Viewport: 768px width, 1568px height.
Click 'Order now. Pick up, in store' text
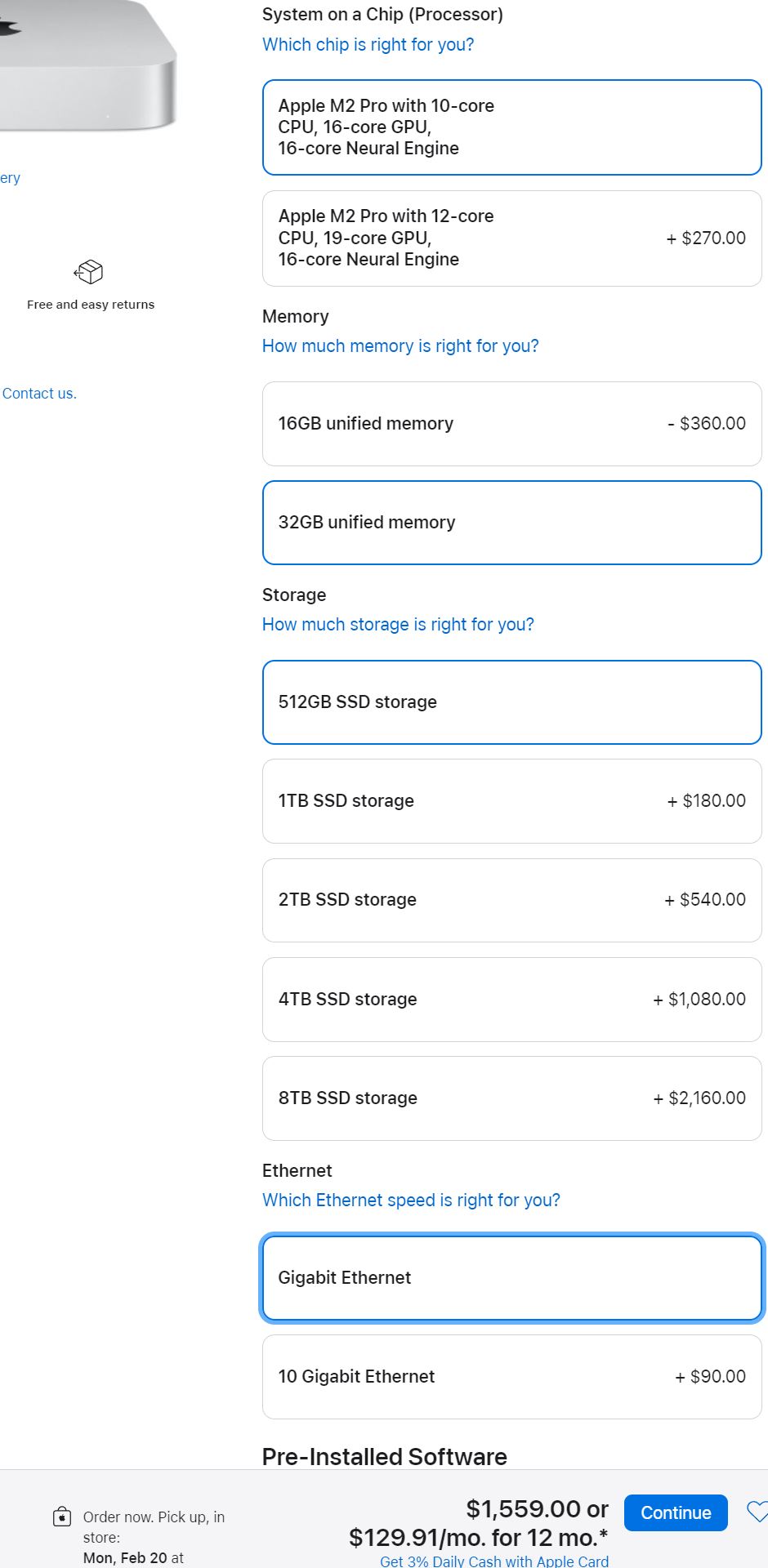pyautogui.click(x=154, y=1527)
